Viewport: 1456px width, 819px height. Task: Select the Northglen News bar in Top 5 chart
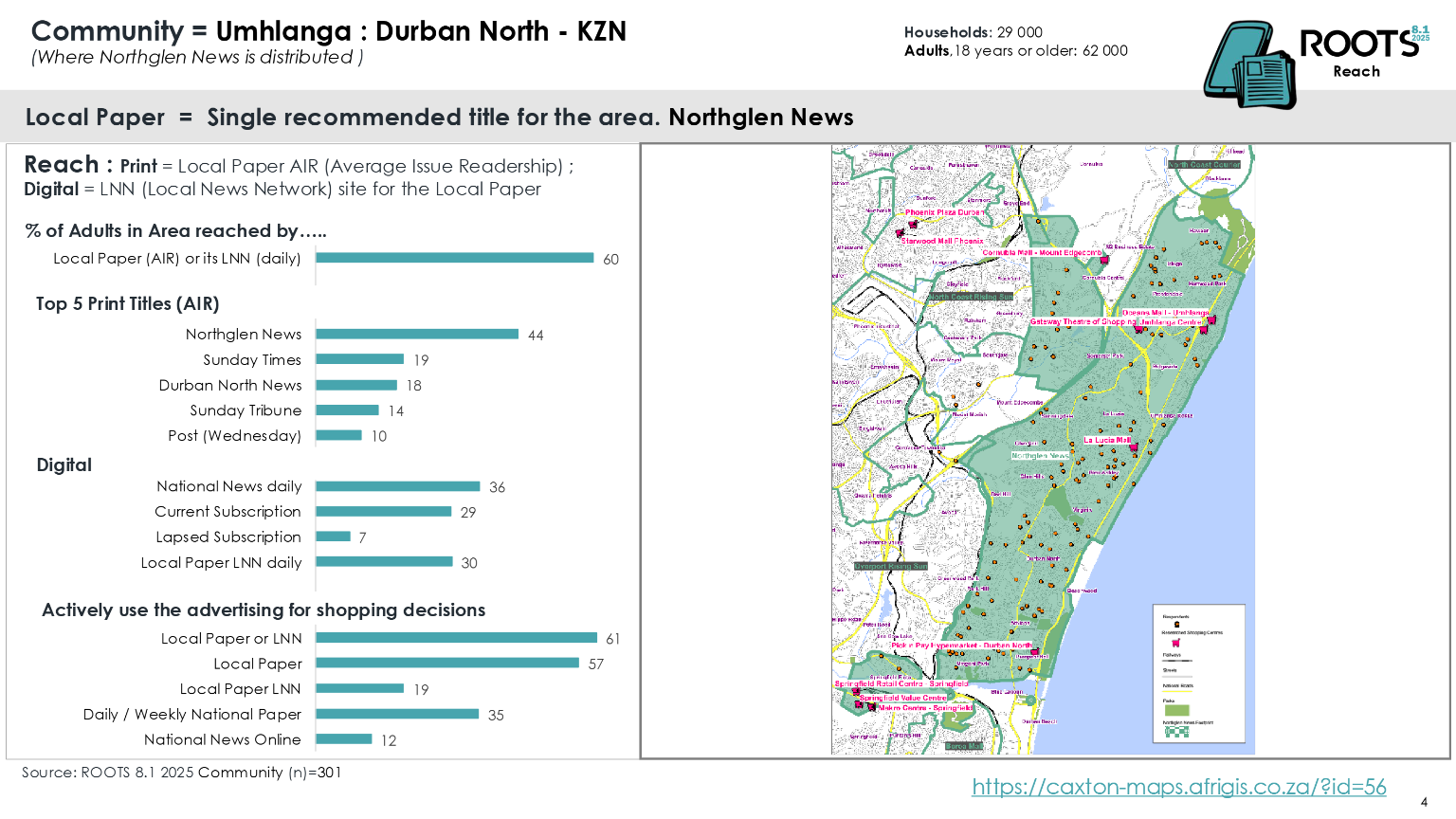417,334
